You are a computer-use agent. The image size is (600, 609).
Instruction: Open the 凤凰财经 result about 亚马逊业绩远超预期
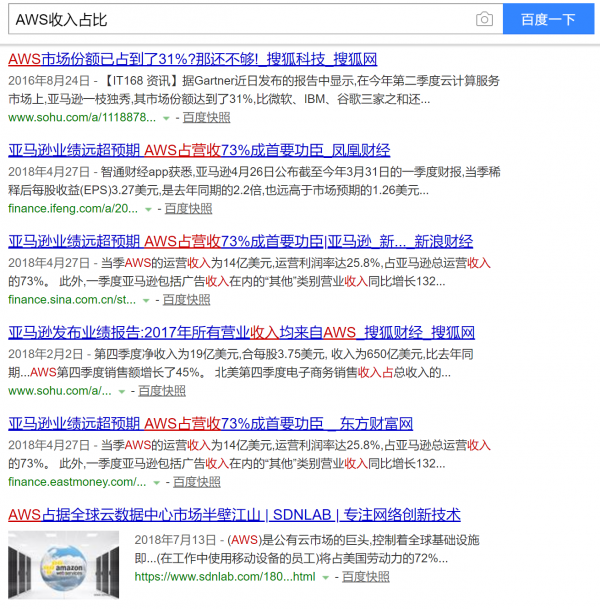(x=199, y=150)
